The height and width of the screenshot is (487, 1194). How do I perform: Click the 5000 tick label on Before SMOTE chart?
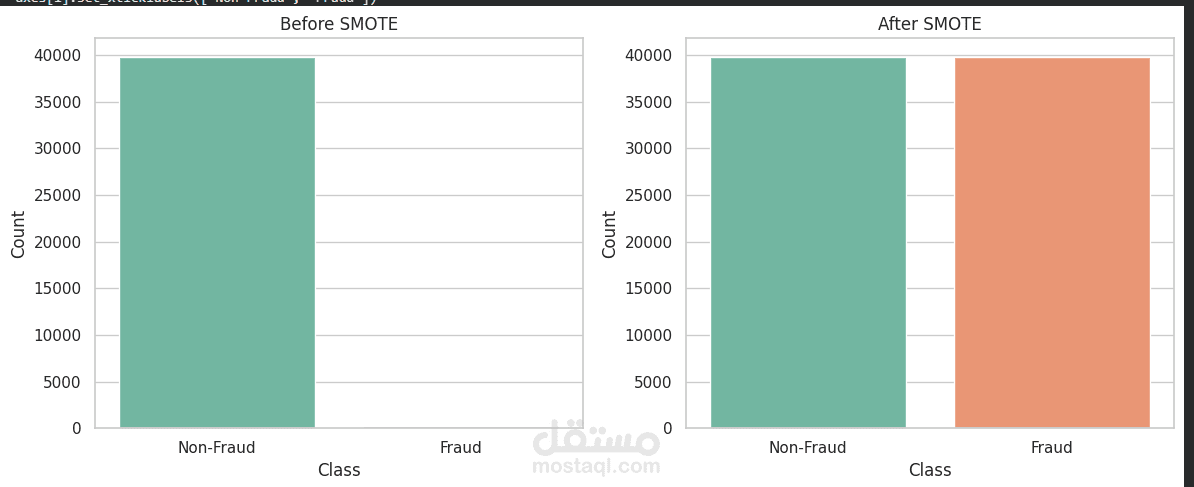click(x=62, y=382)
